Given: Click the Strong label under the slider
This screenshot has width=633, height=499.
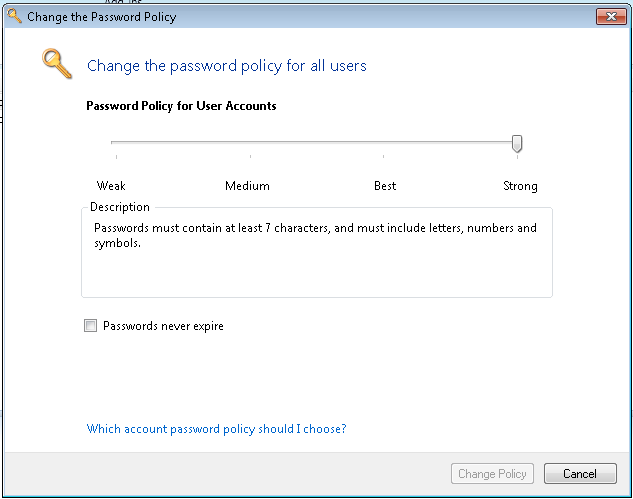Looking at the screenshot, I should (520, 186).
